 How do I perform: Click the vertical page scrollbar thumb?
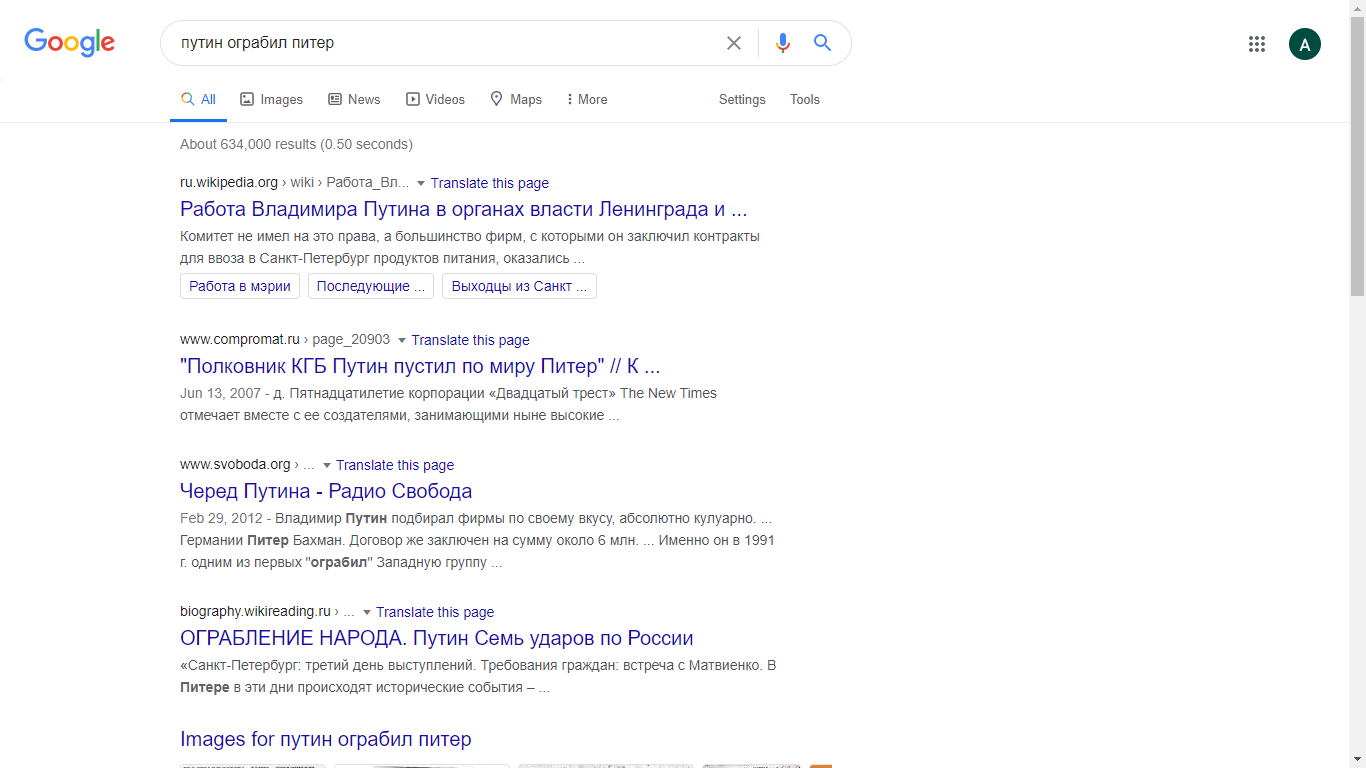(x=1357, y=156)
